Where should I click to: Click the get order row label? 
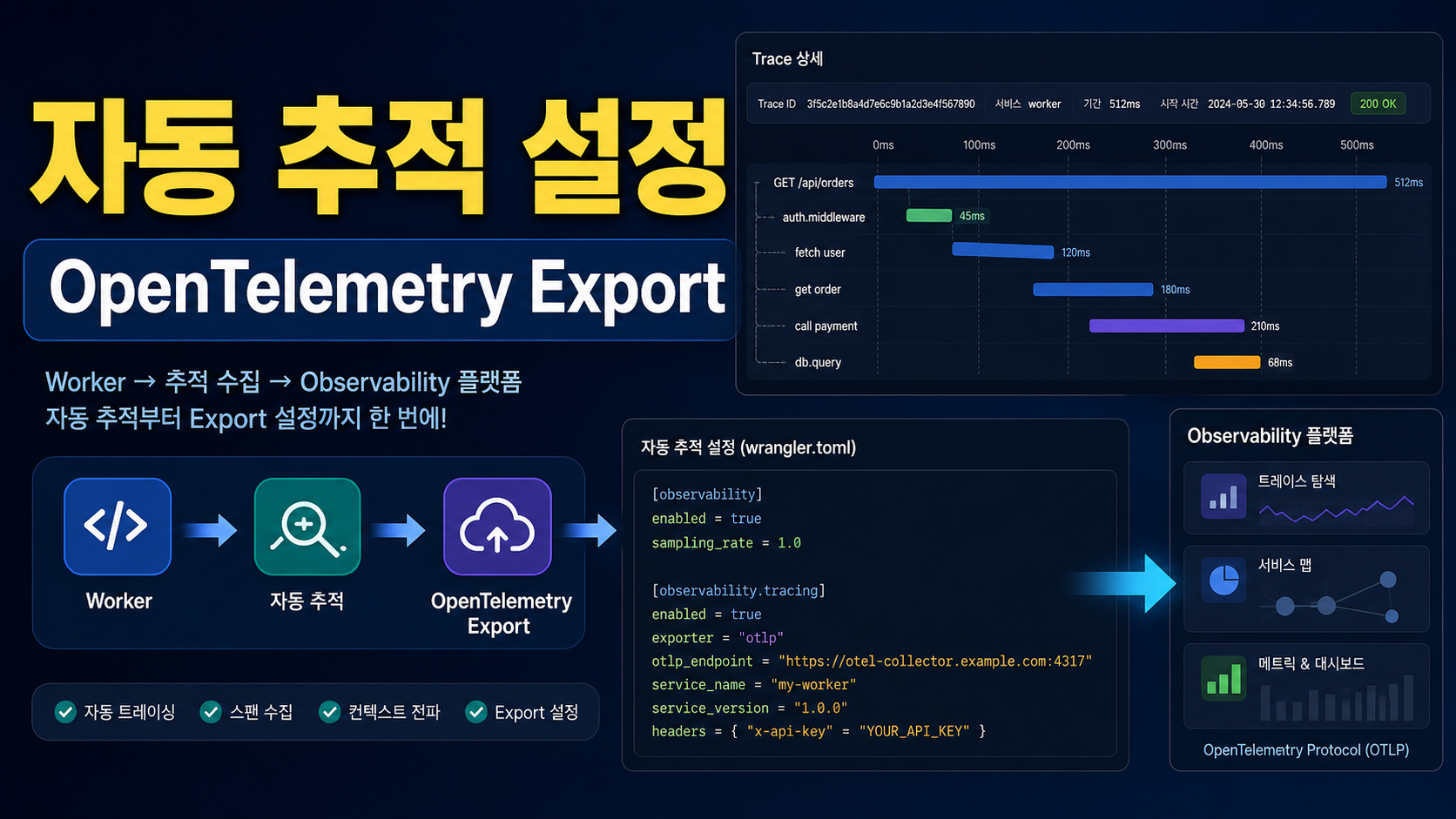pos(818,289)
